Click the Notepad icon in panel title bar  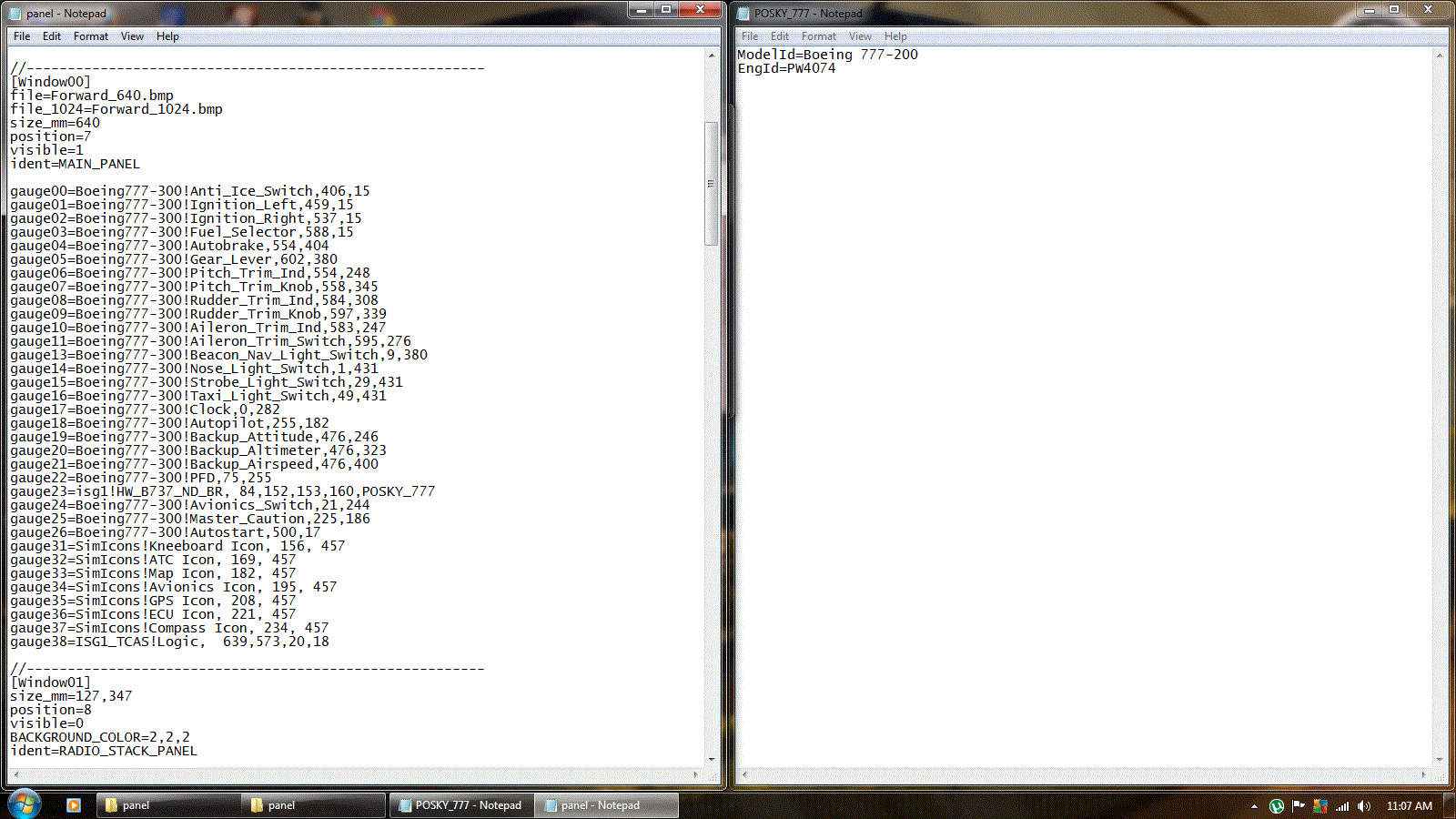pos(15,14)
